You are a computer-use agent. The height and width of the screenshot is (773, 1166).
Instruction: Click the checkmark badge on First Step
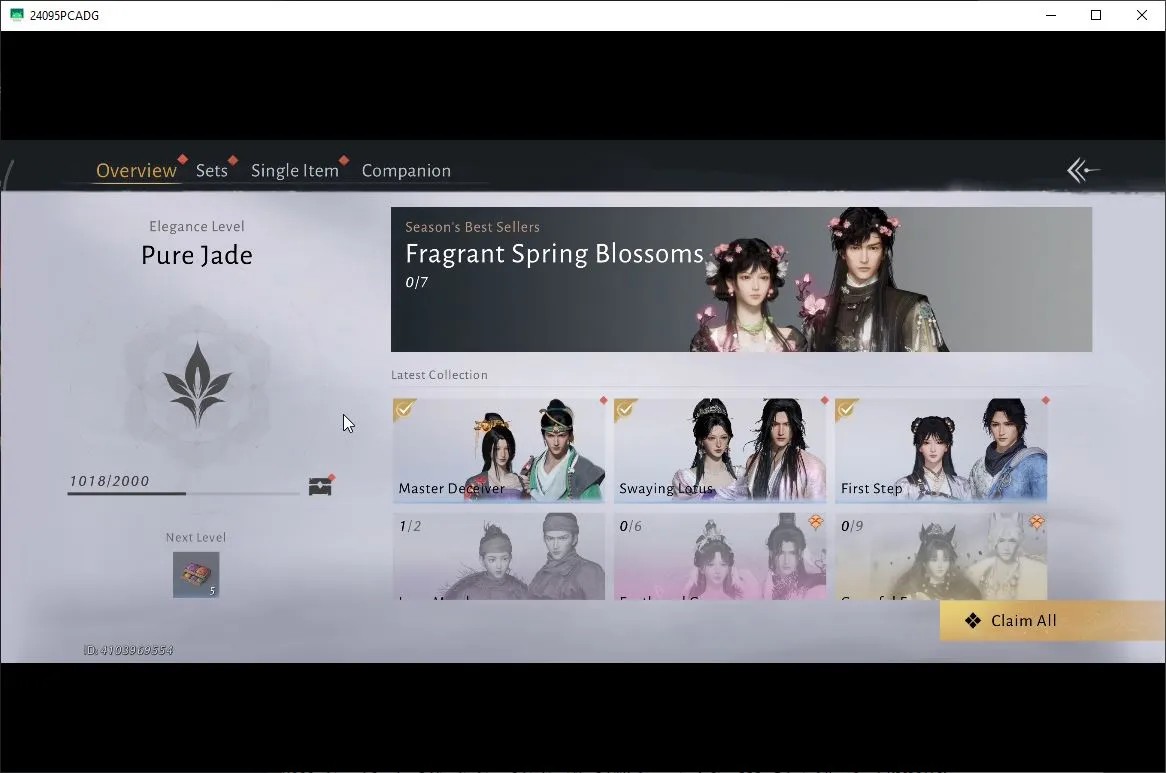pos(846,410)
